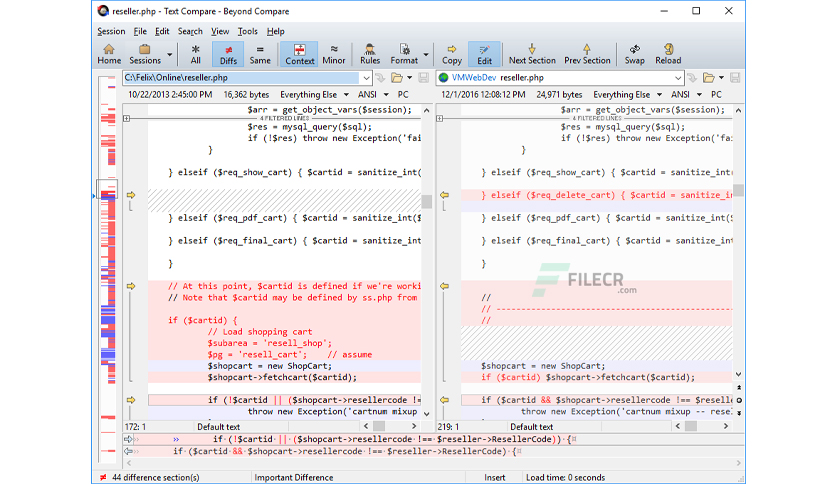Open Sessions toolbar button
The height and width of the screenshot is (484, 836).
(144, 54)
